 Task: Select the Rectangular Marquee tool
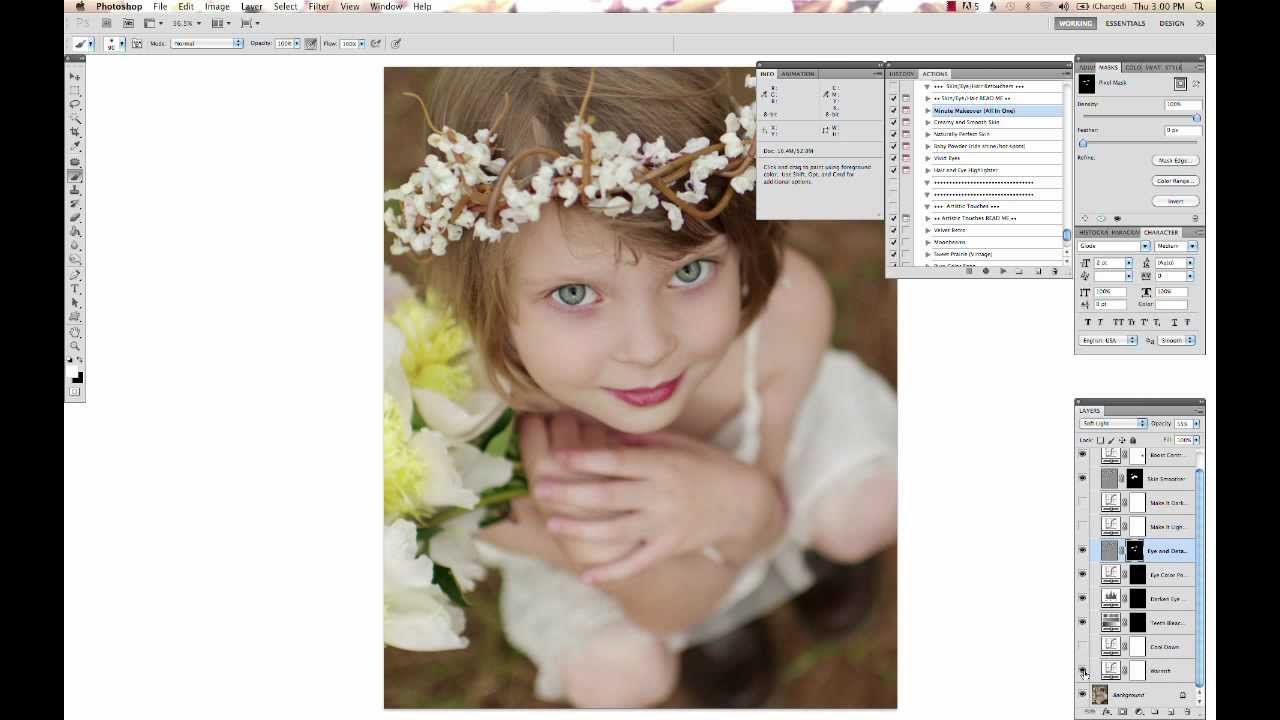75,91
